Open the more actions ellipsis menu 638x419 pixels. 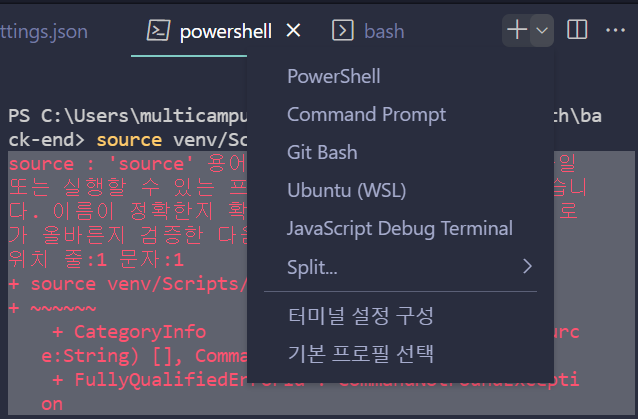(615, 30)
